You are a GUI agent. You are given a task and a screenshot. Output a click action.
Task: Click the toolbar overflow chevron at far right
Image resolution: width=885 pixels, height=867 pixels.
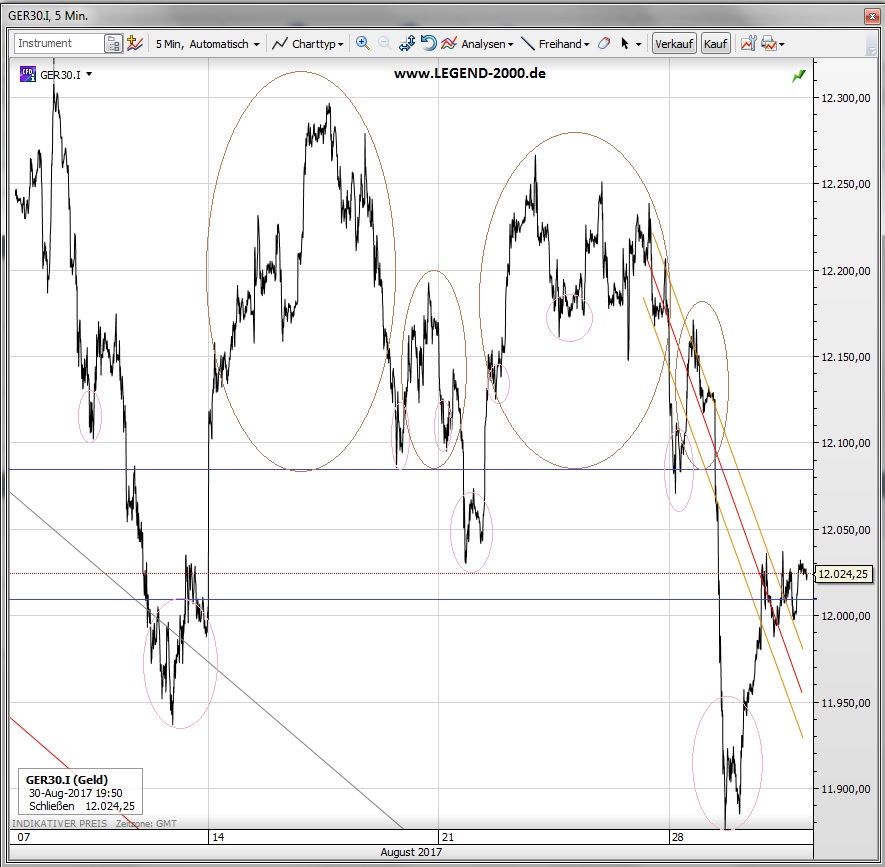coord(870,49)
